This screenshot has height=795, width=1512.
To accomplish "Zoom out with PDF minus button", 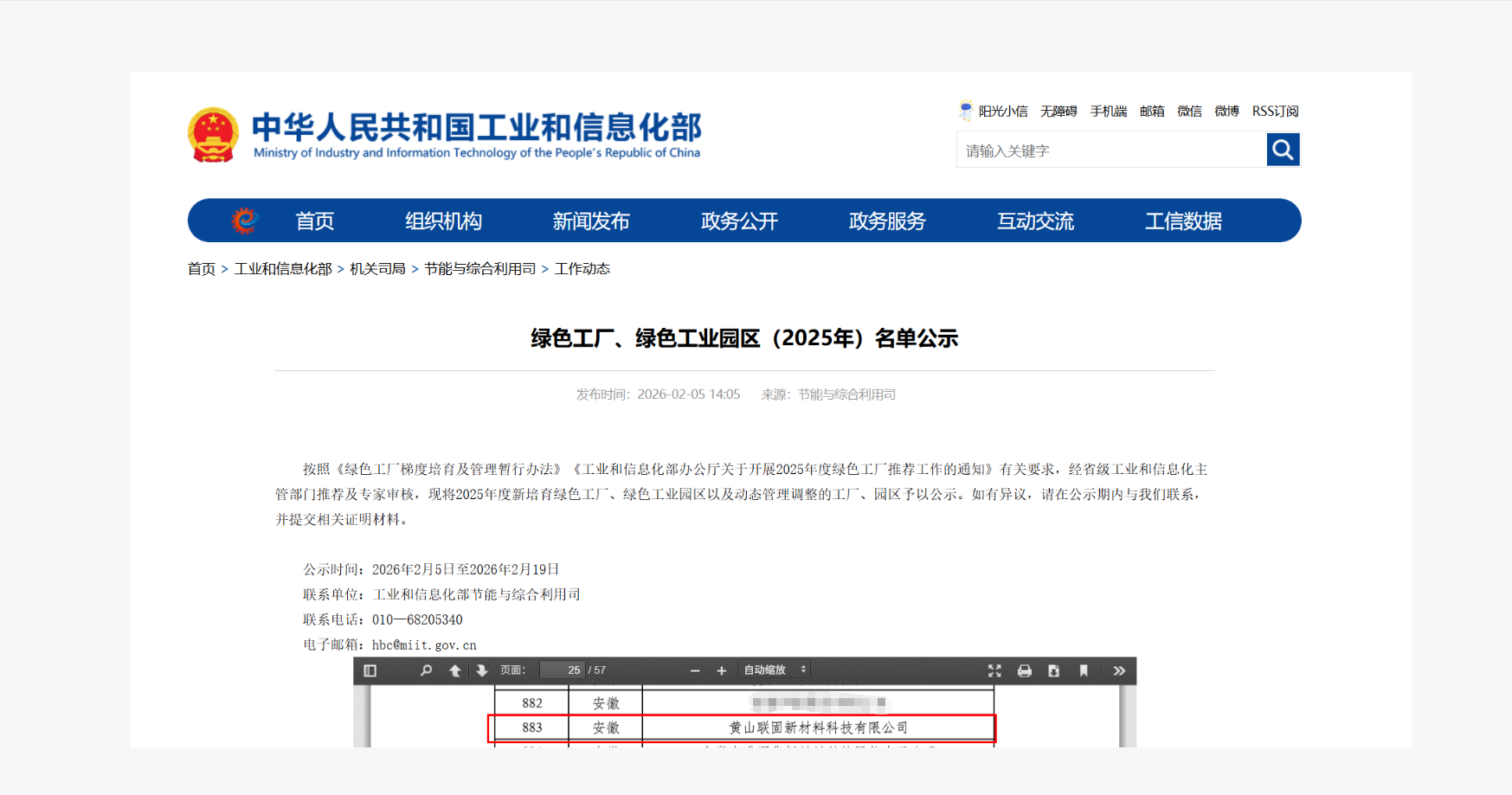I will (695, 670).
